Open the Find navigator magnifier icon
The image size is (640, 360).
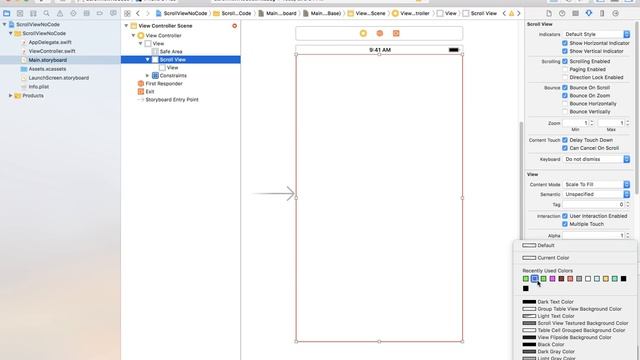pos(47,13)
